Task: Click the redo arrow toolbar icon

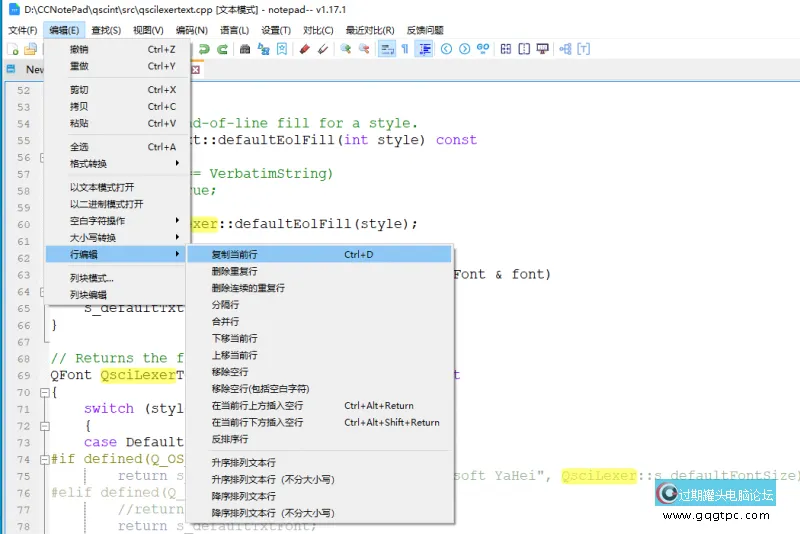Action: pyautogui.click(x=222, y=49)
